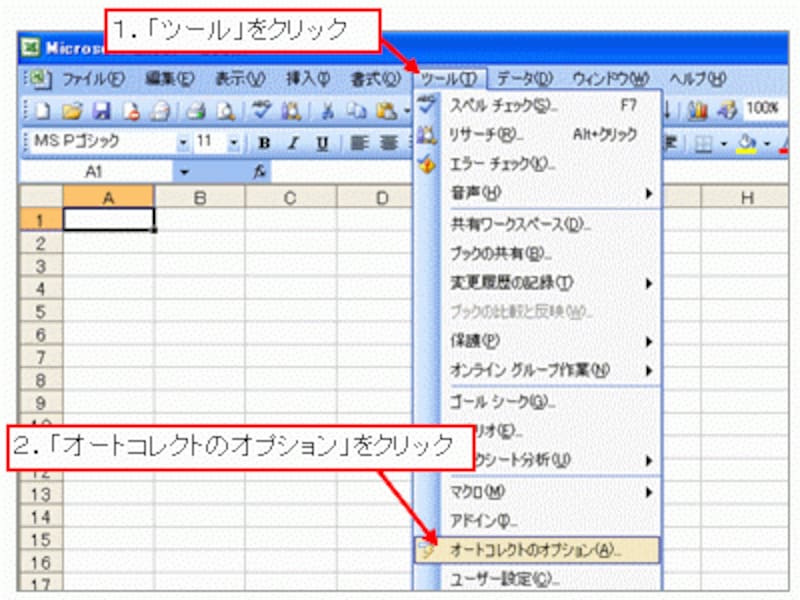
Task: Select リサーチ(R) menu item
Action: (537, 135)
